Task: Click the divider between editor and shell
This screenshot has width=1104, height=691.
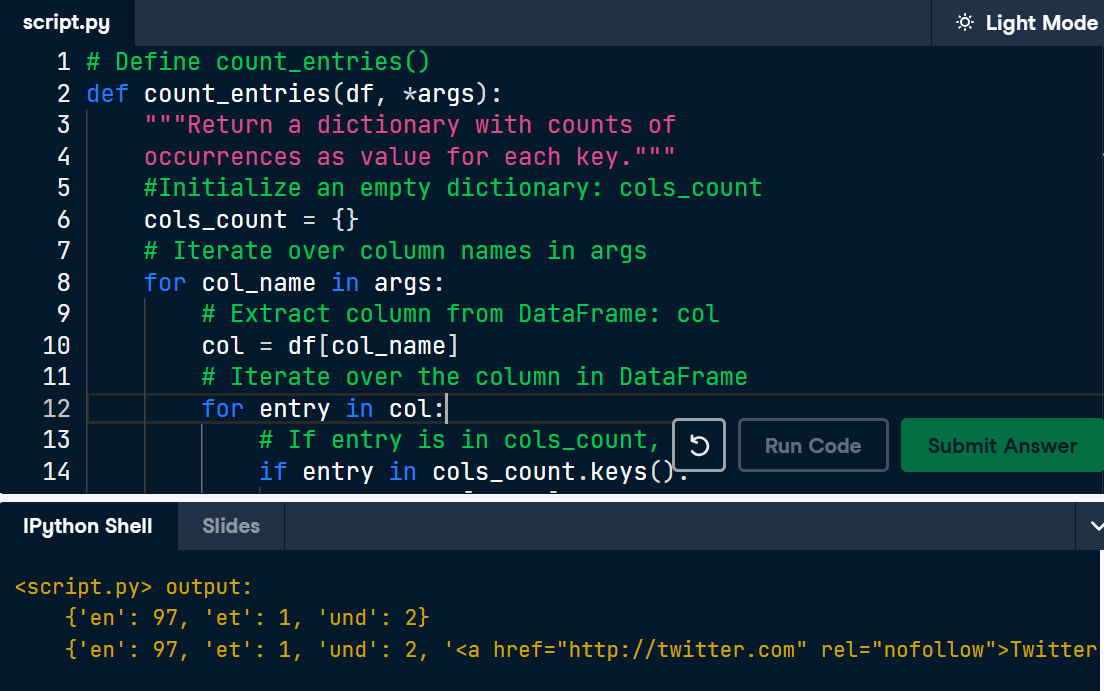Action: point(552,497)
